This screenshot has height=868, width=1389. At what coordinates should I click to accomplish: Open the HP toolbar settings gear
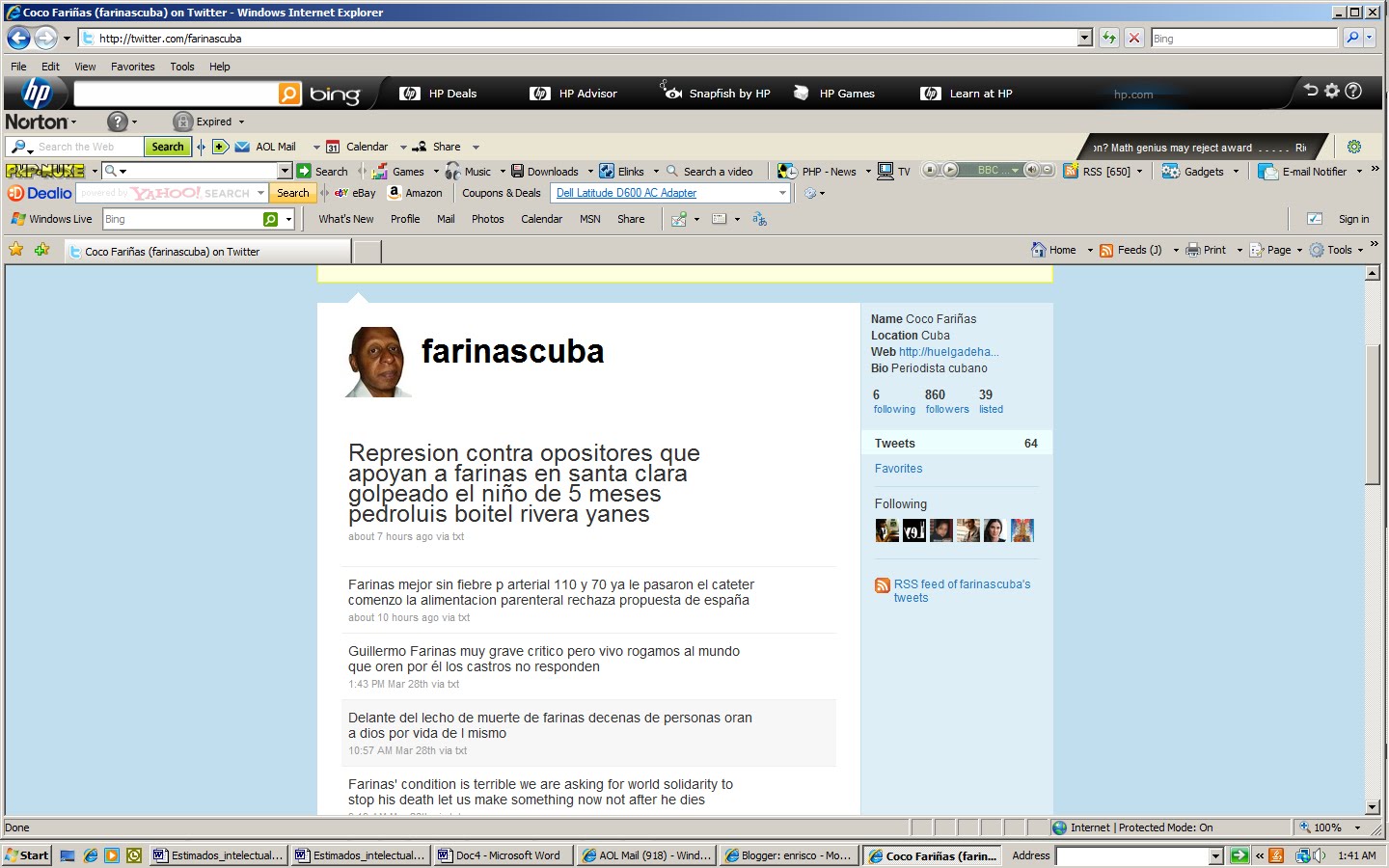pos(1332,91)
